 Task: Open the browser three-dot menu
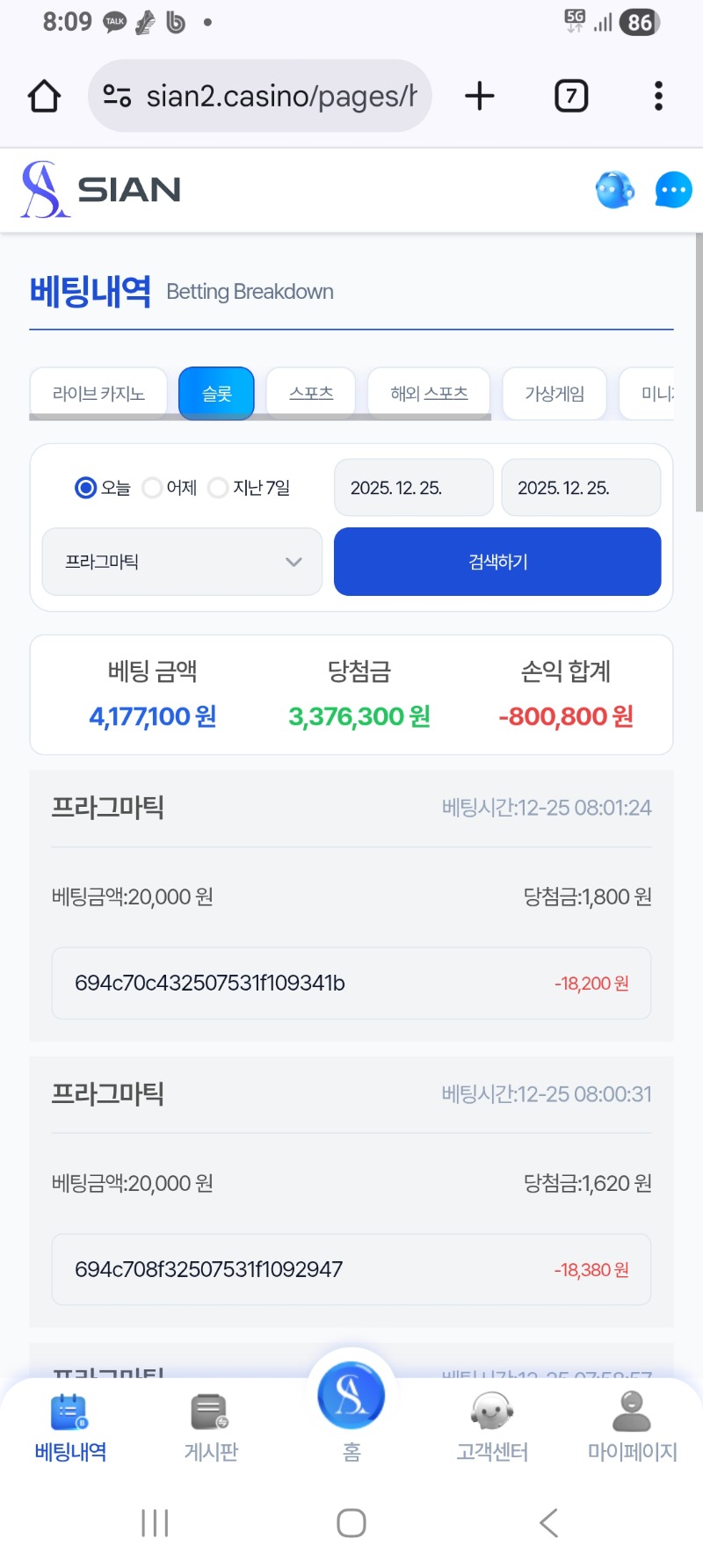click(x=658, y=96)
